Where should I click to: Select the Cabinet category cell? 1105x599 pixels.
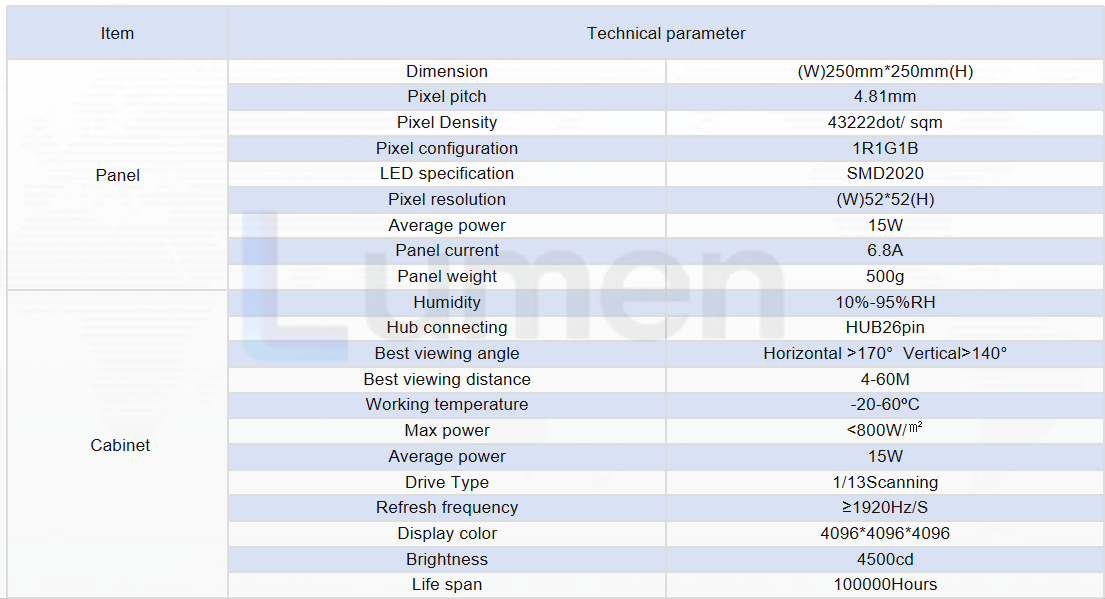[x=120, y=445]
